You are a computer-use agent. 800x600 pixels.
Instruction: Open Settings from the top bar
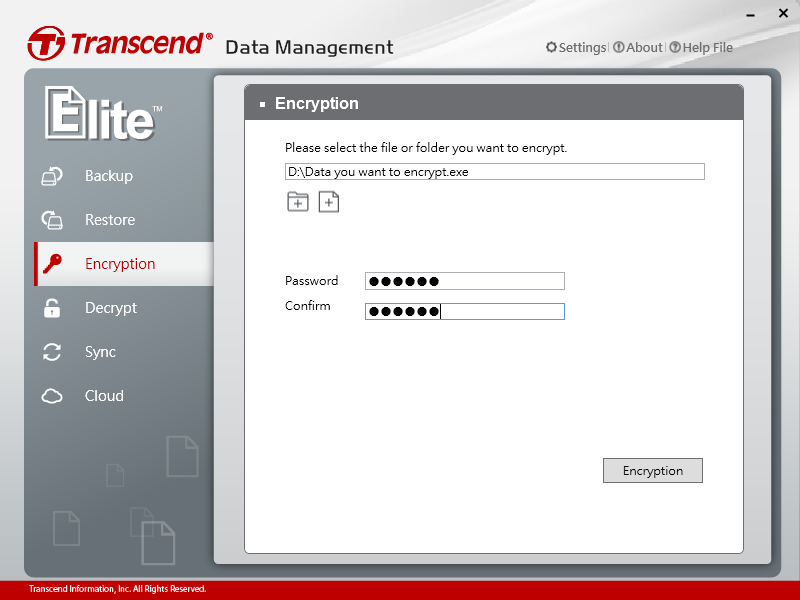576,47
